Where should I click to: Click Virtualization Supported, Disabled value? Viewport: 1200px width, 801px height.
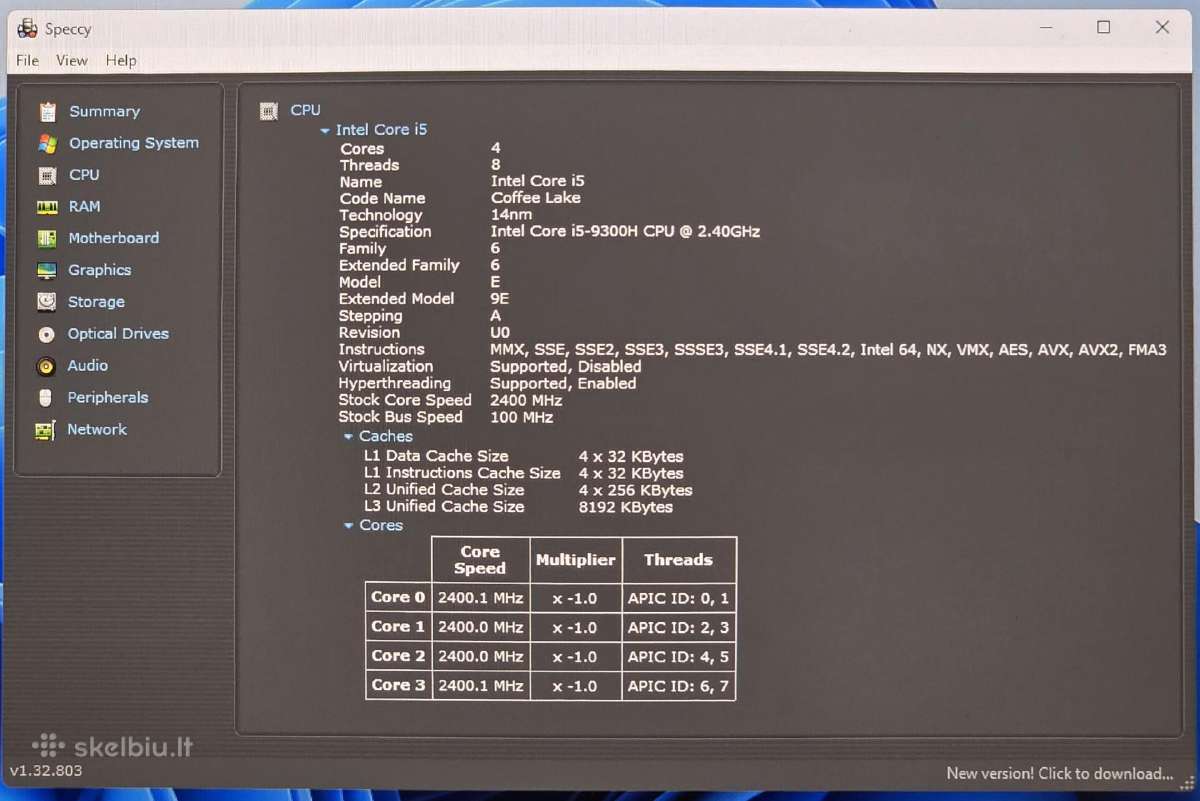[x=565, y=367]
